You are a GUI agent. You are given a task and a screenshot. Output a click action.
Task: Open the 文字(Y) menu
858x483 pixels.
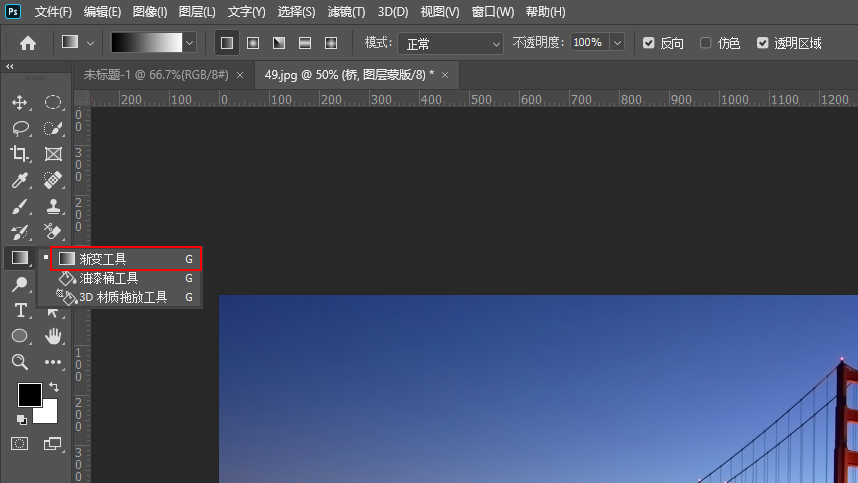(x=246, y=11)
